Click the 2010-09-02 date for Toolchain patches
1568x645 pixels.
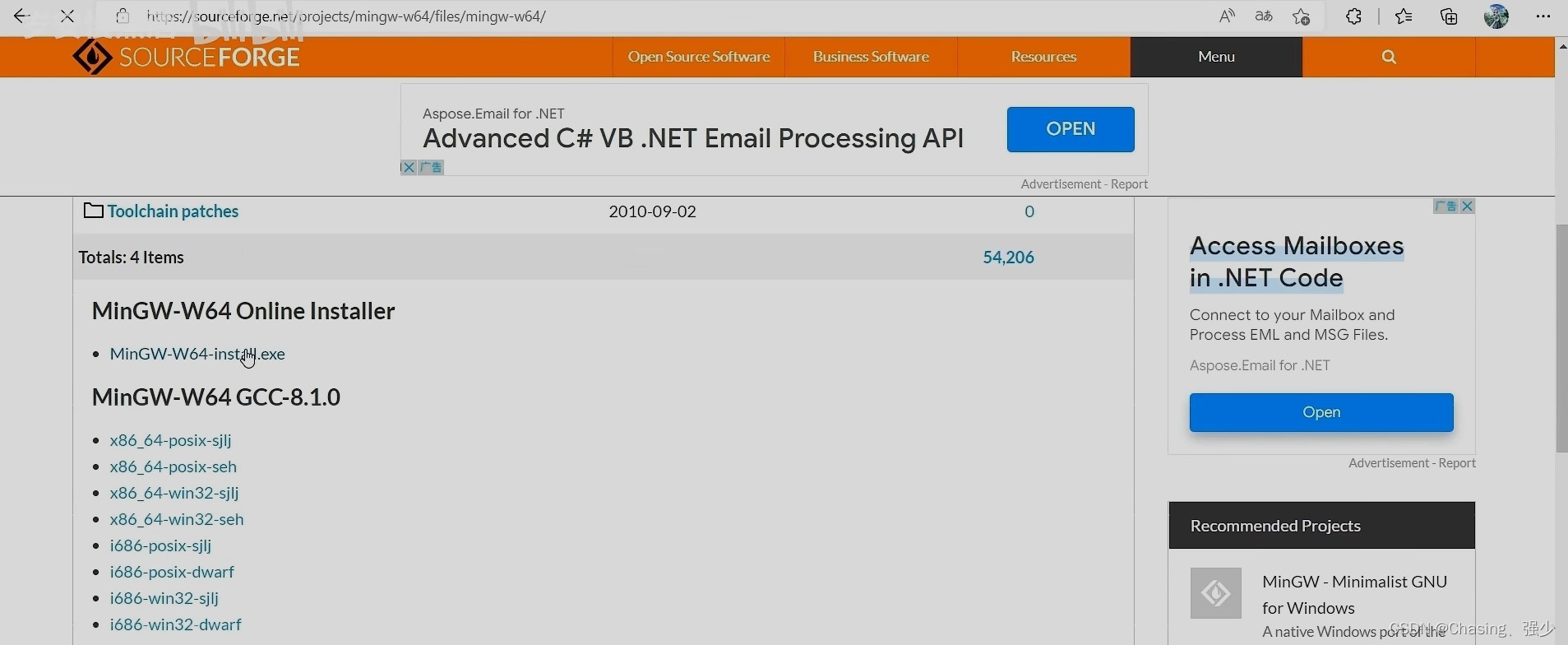[x=652, y=211]
